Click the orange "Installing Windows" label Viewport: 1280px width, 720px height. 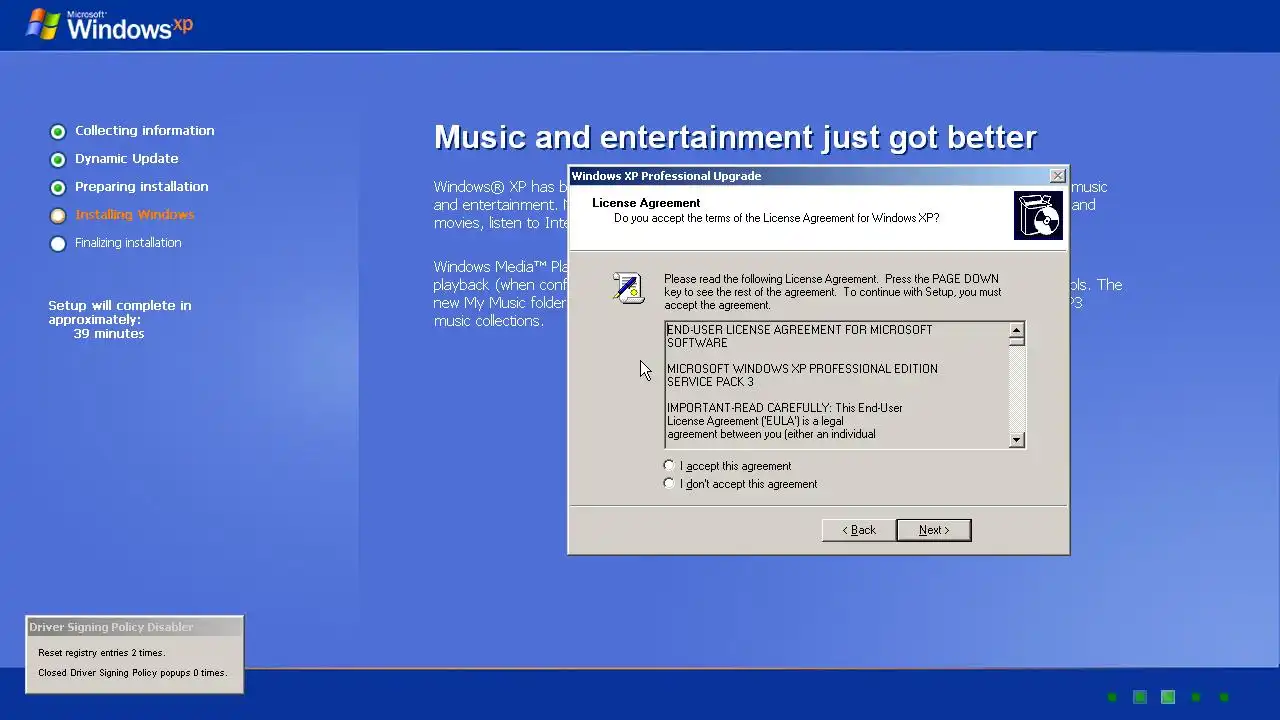tap(135, 215)
